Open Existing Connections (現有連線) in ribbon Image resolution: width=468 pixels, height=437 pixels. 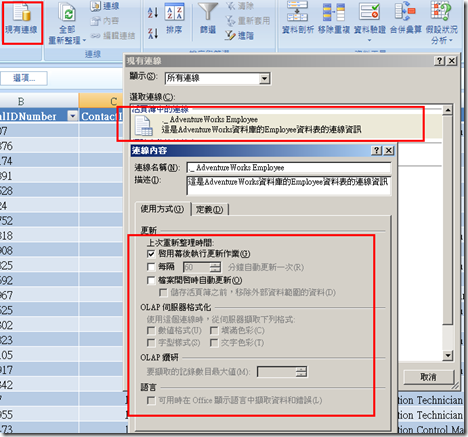22,22
